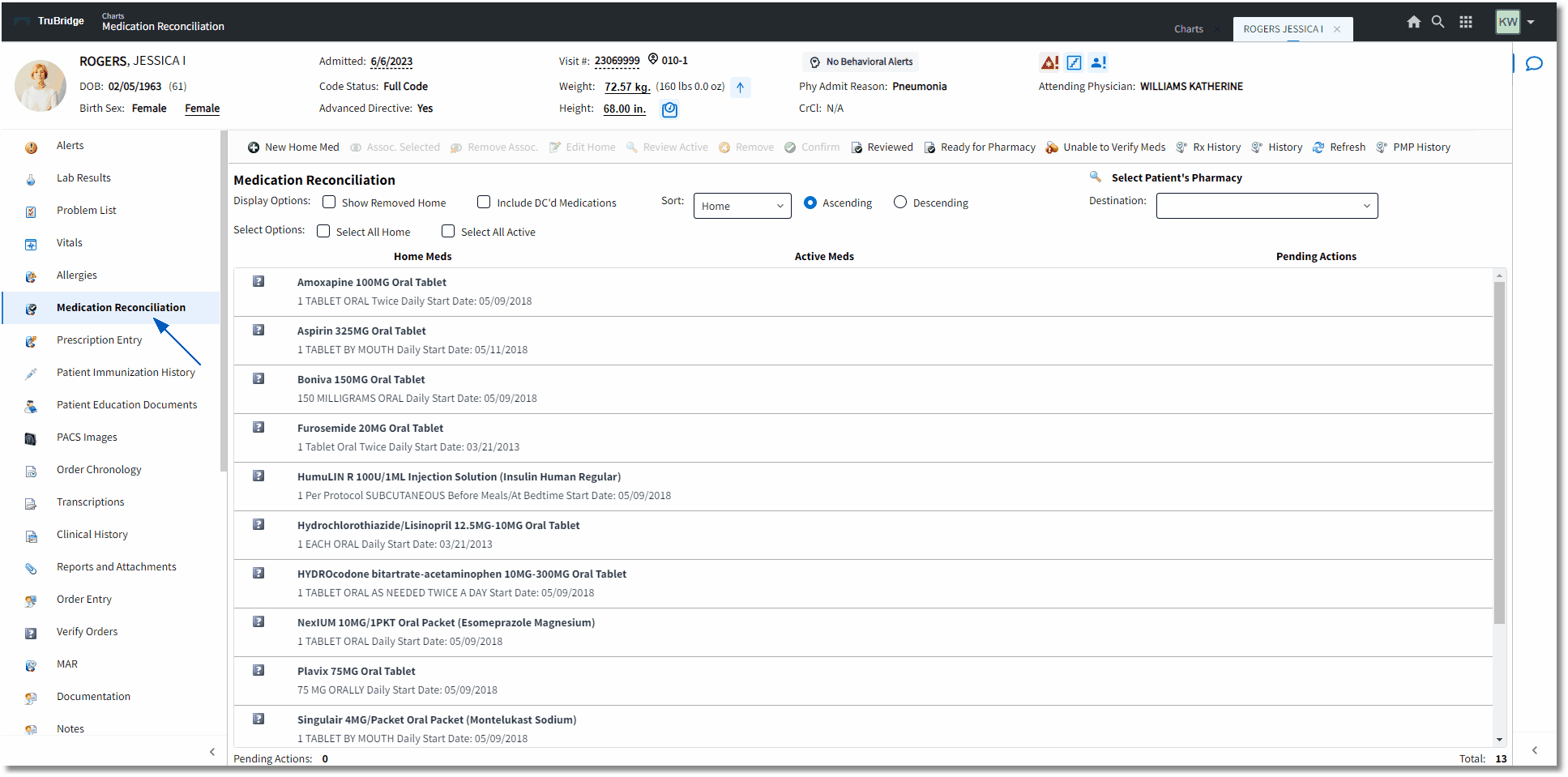1568x777 pixels.
Task: Open Prescription Entry in sidebar
Action: coord(100,340)
